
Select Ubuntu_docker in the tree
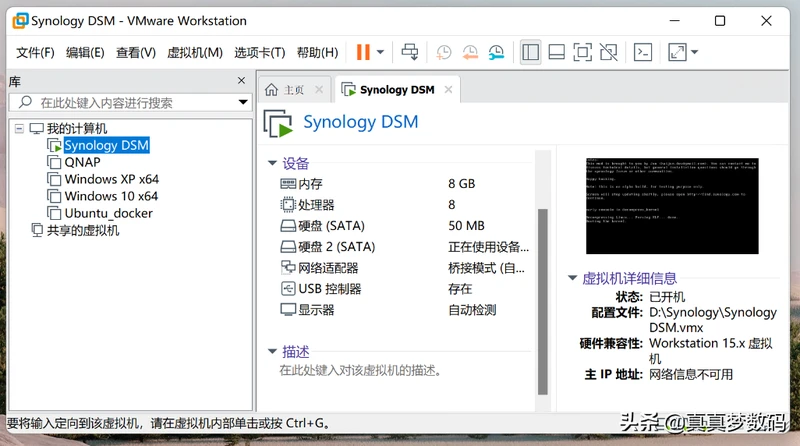tap(108, 213)
